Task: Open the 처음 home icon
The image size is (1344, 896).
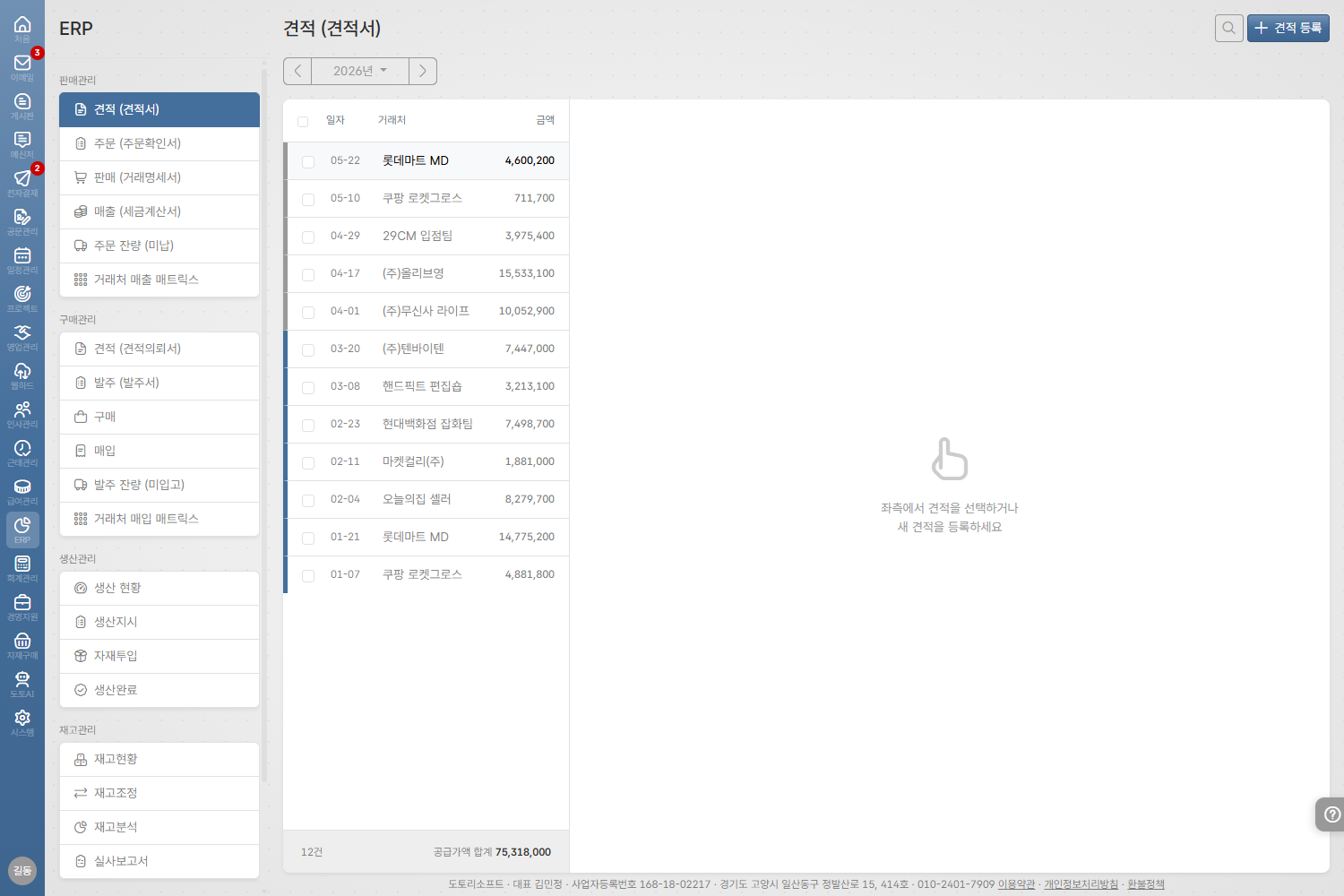Action: coord(22,29)
